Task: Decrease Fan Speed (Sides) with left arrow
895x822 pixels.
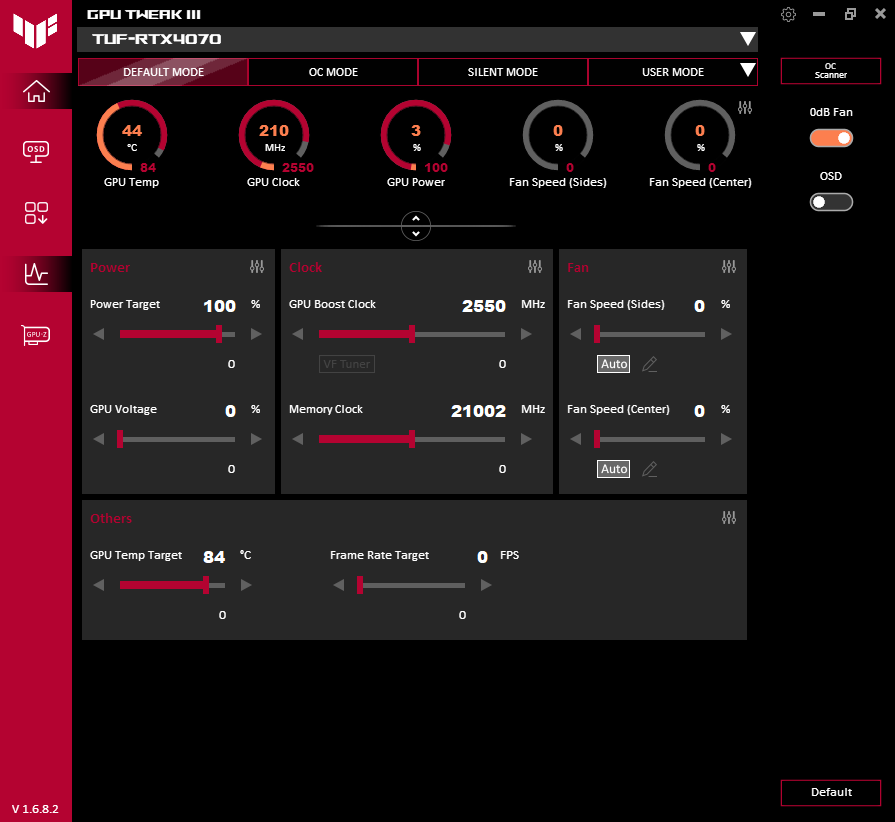Action: pos(576,334)
